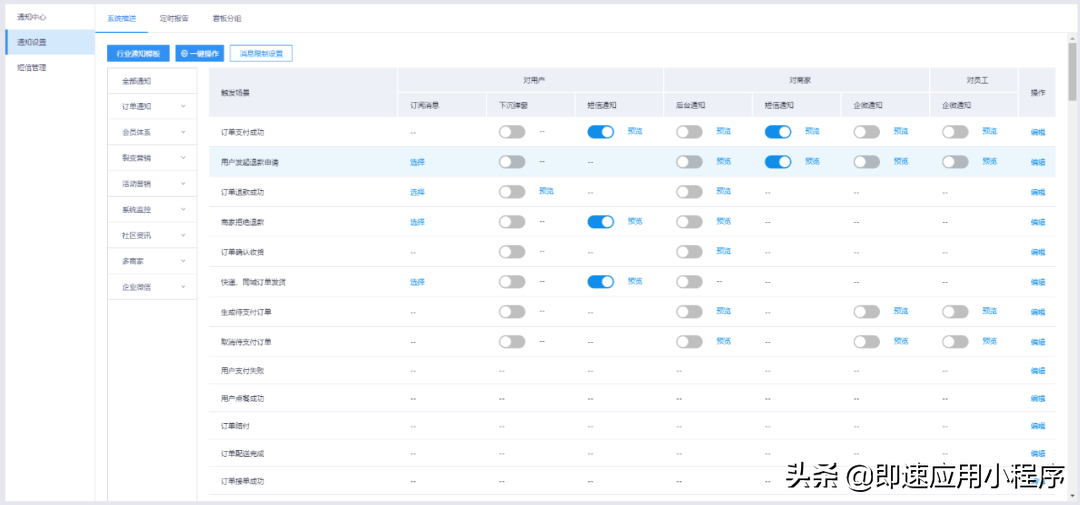The image size is (1080, 505).
Task: Turn on employee 企微通知 for 生成待支付订单
Action: pos(954,312)
